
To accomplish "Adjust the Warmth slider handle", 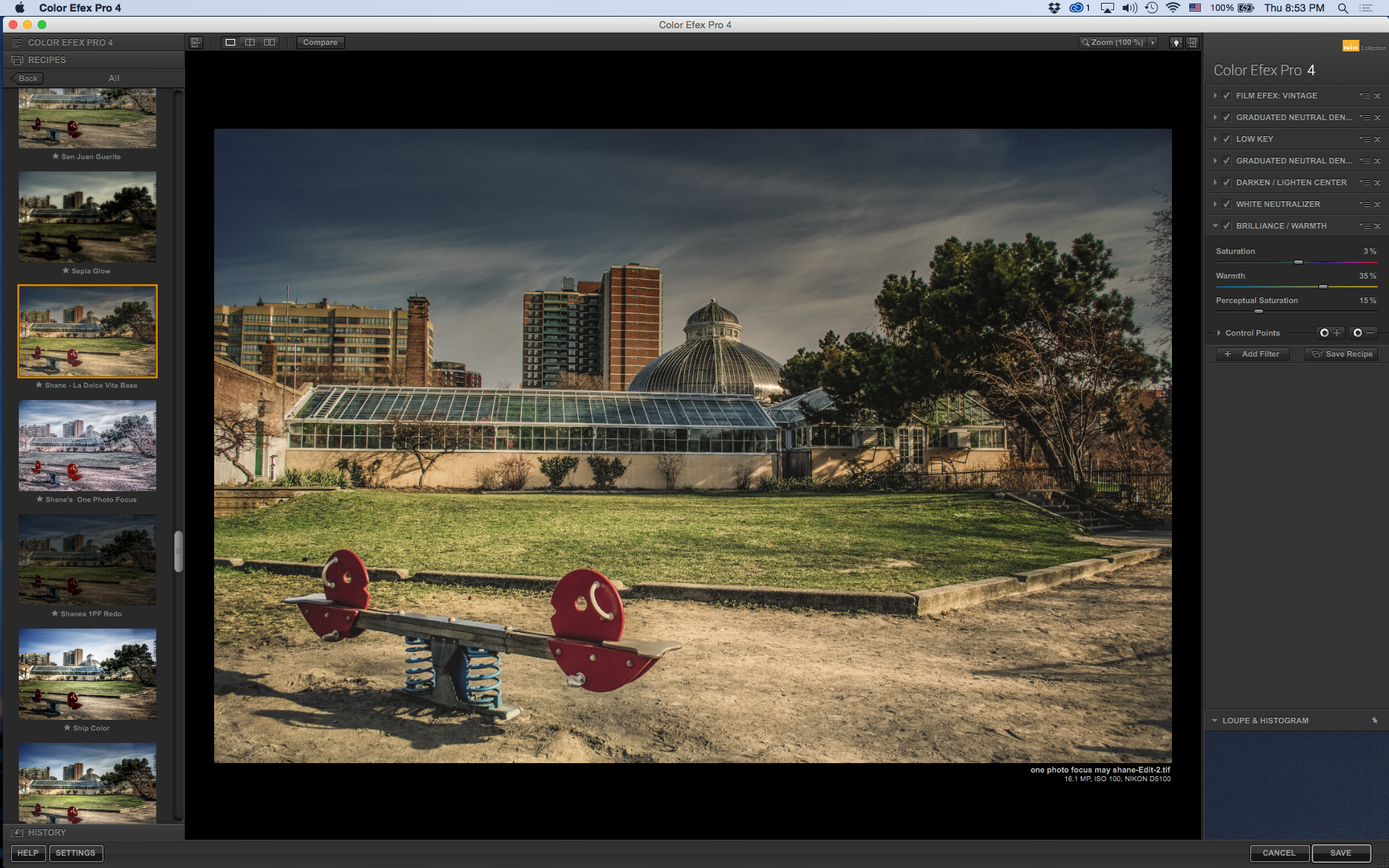I will (1323, 287).
